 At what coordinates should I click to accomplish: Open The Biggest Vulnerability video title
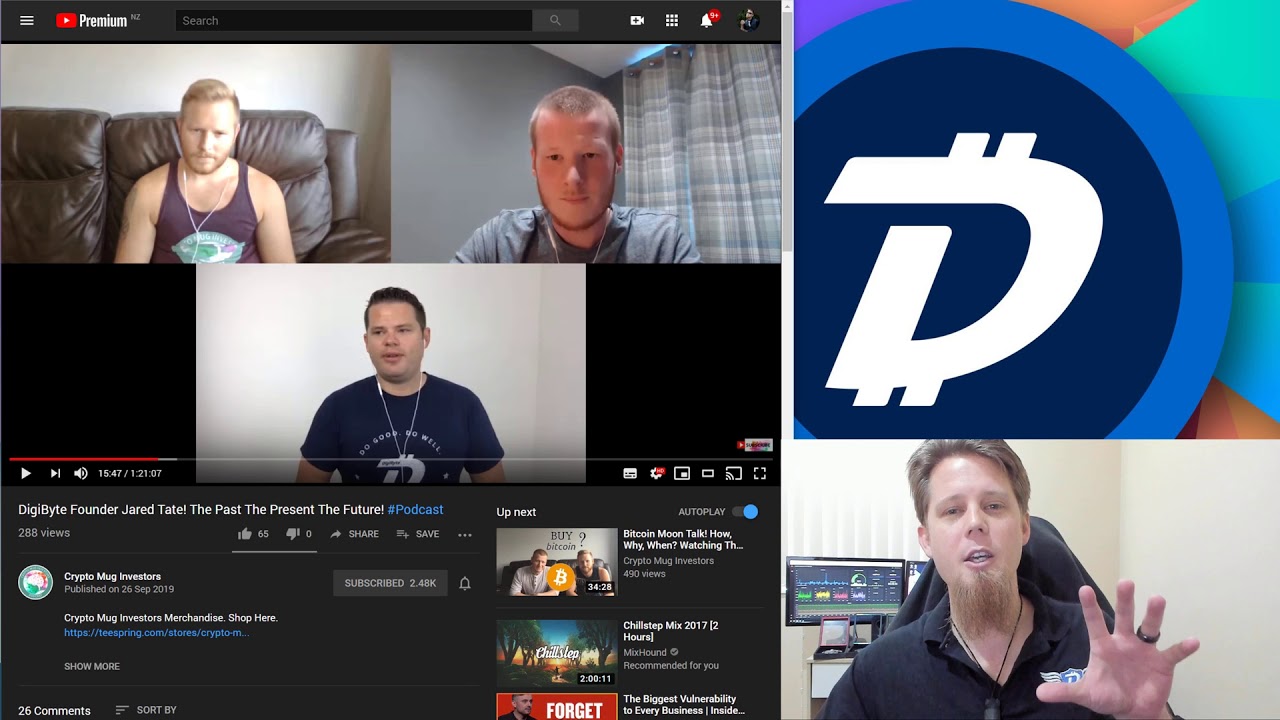click(684, 705)
